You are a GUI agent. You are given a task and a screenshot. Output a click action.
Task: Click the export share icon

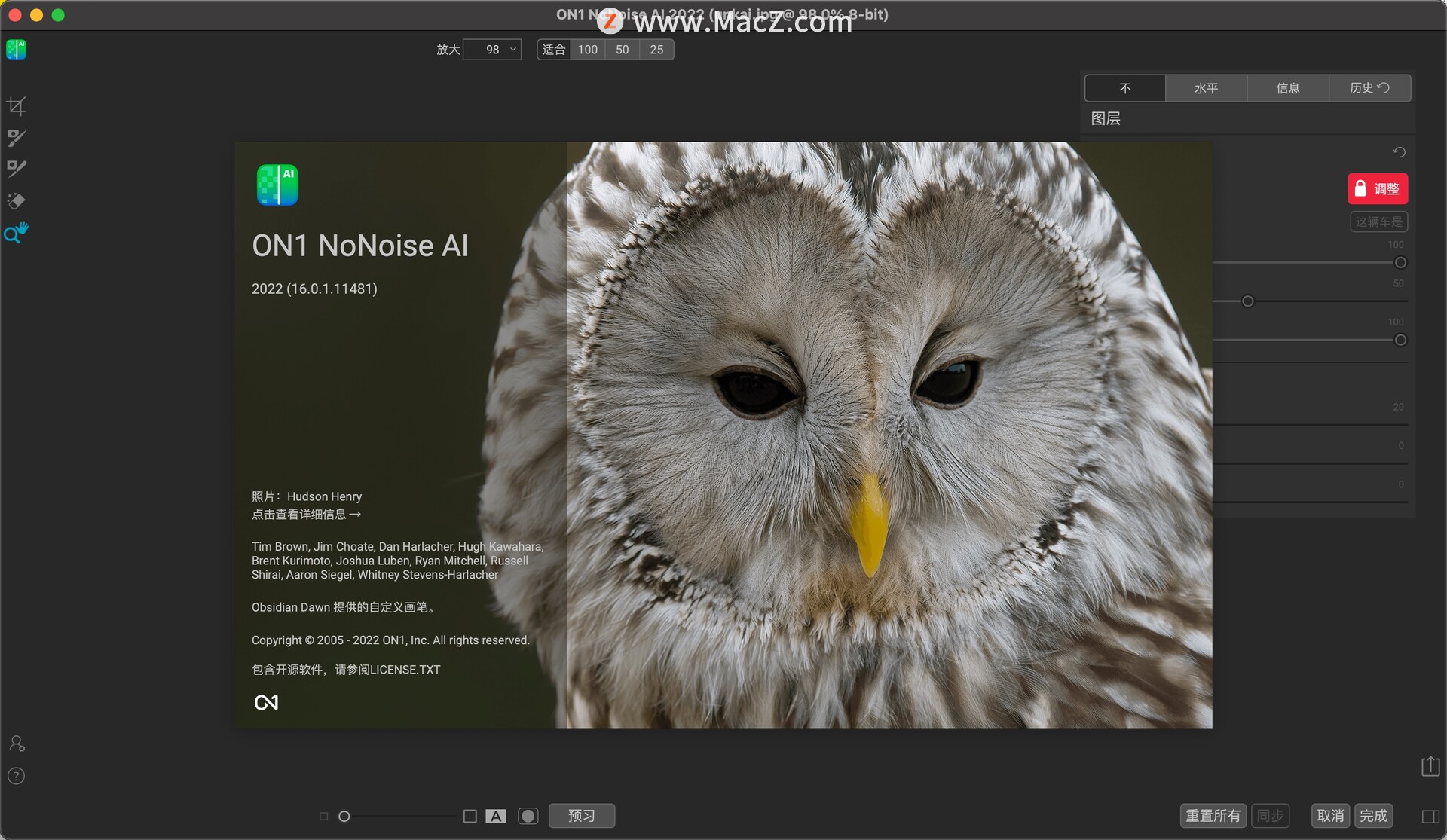[1430, 766]
